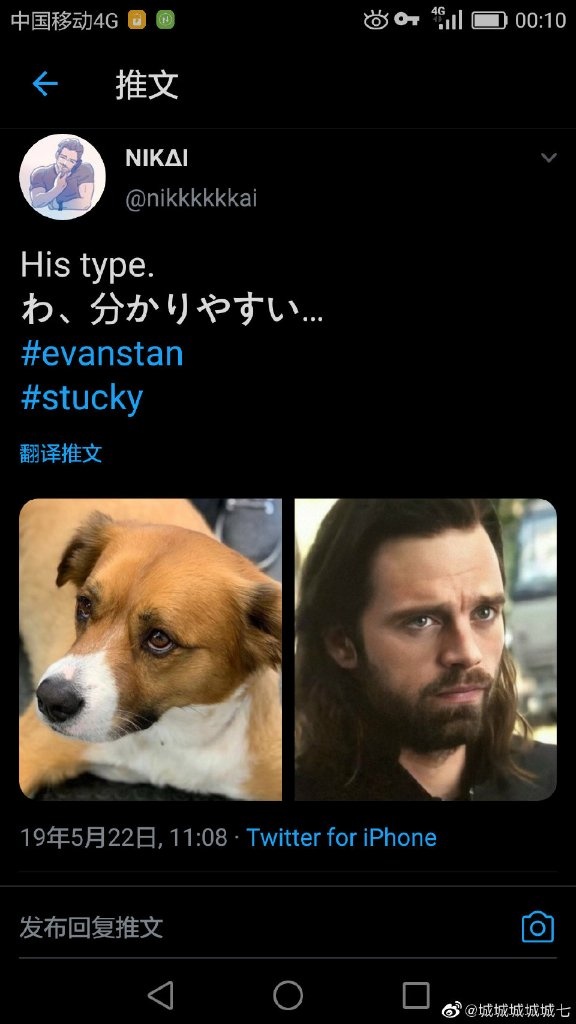Open NIKΔI's profile avatar
Screen dimensions: 576x1024
(x=63, y=177)
